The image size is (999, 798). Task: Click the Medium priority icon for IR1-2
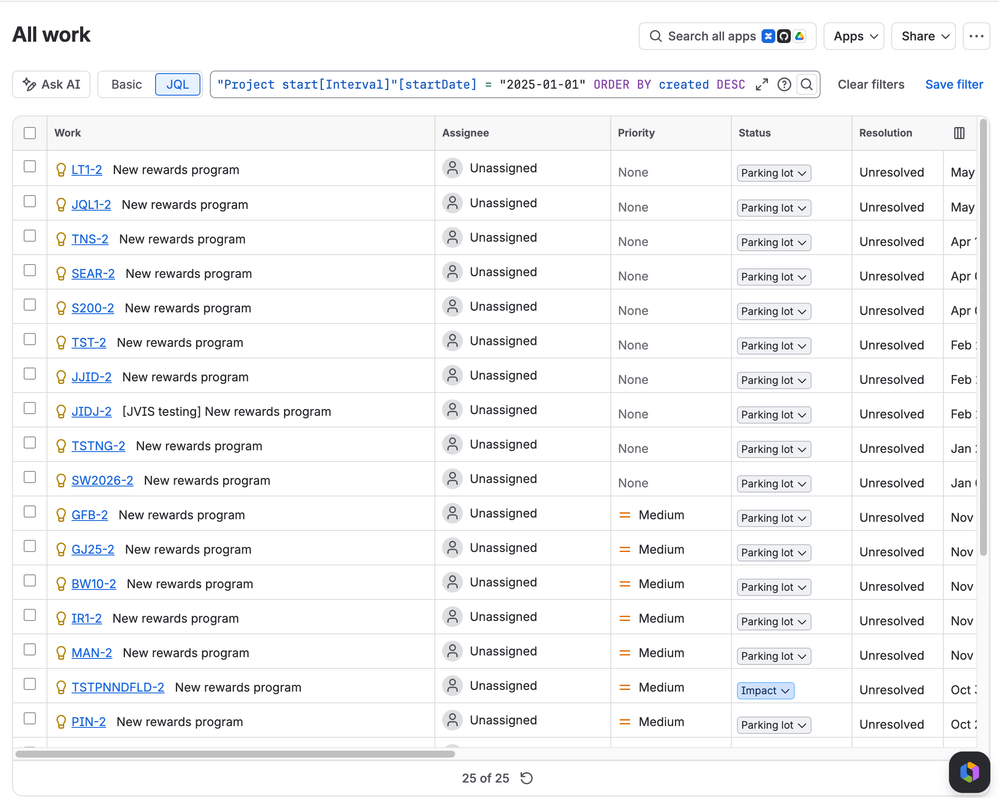[625, 618]
